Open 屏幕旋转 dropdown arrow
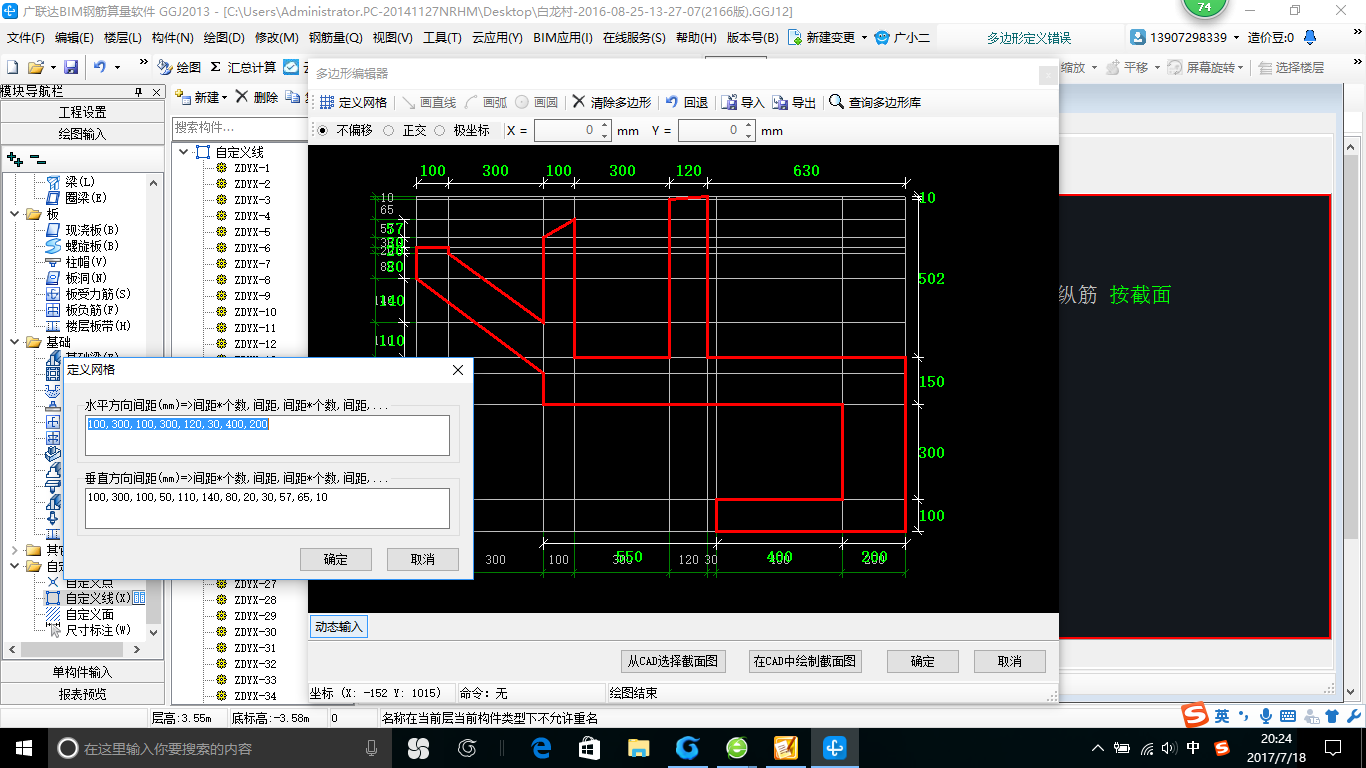Screen dimensions: 1366x768 [x=1242, y=67]
